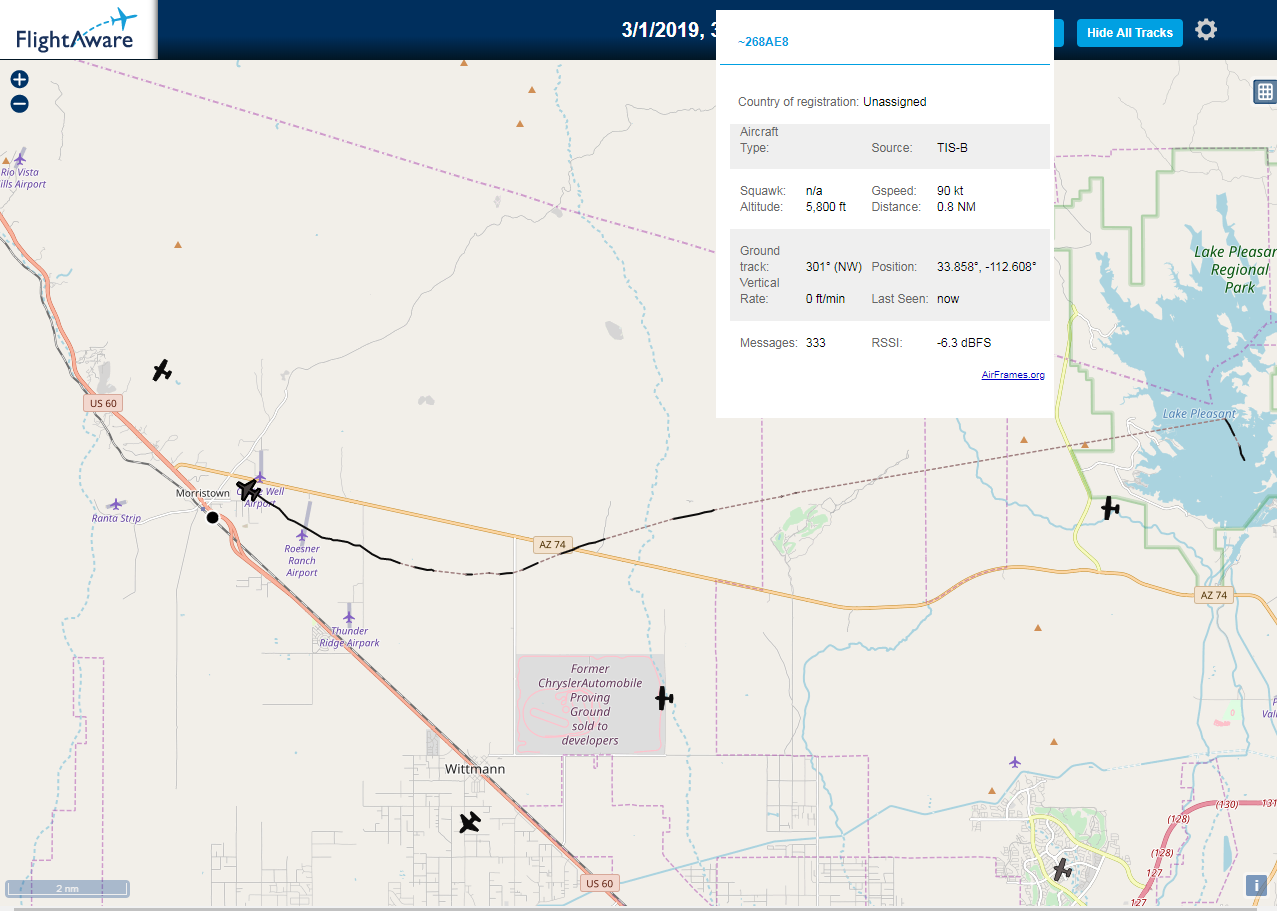This screenshot has height=911, width=1277.
Task: Select aircraft icon over the bottom-right neighborhood
Action: [x=1062, y=871]
